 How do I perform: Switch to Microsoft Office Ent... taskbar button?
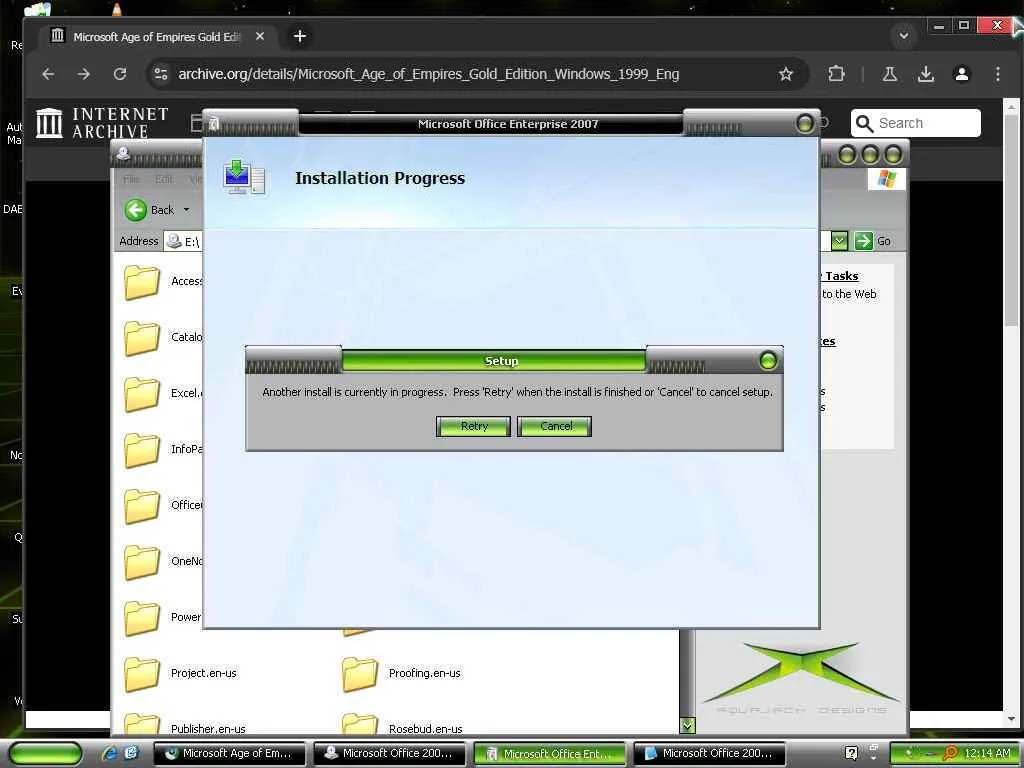[549, 754]
